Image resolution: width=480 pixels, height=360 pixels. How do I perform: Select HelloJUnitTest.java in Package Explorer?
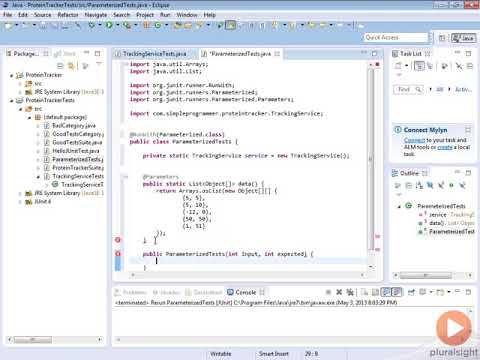(x=75, y=151)
